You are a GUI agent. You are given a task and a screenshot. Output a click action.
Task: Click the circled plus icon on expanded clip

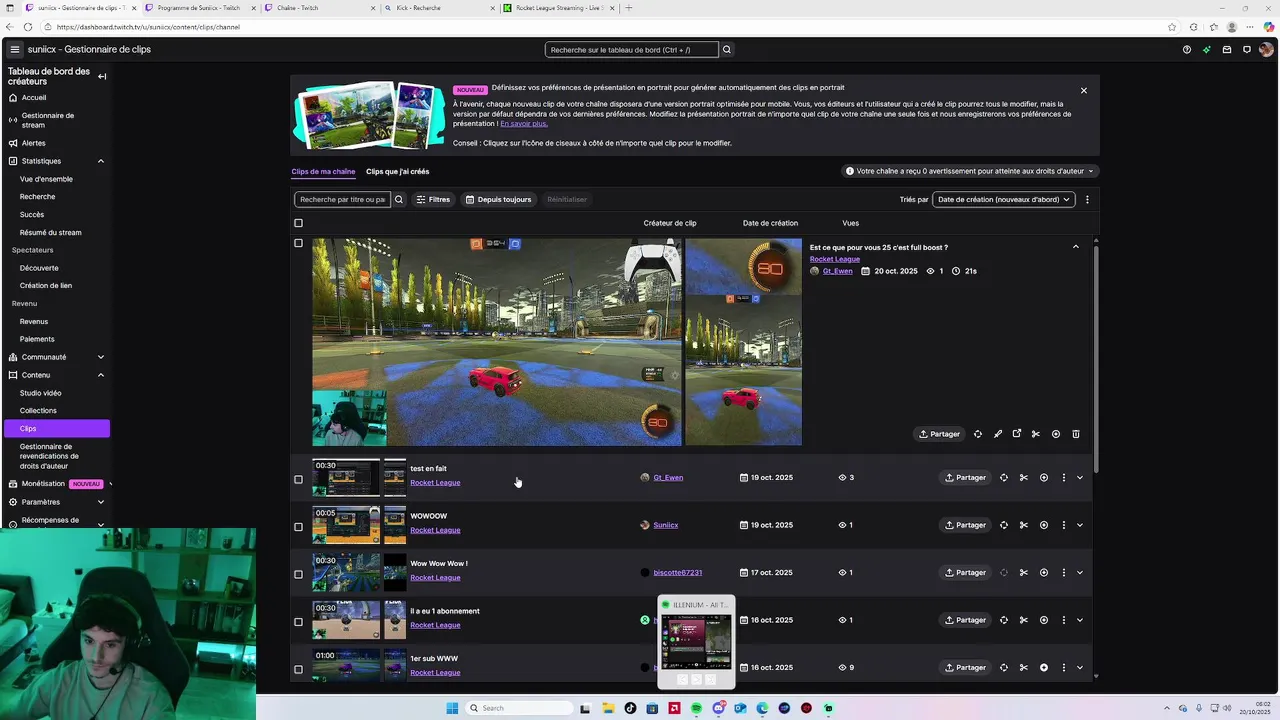(1056, 434)
